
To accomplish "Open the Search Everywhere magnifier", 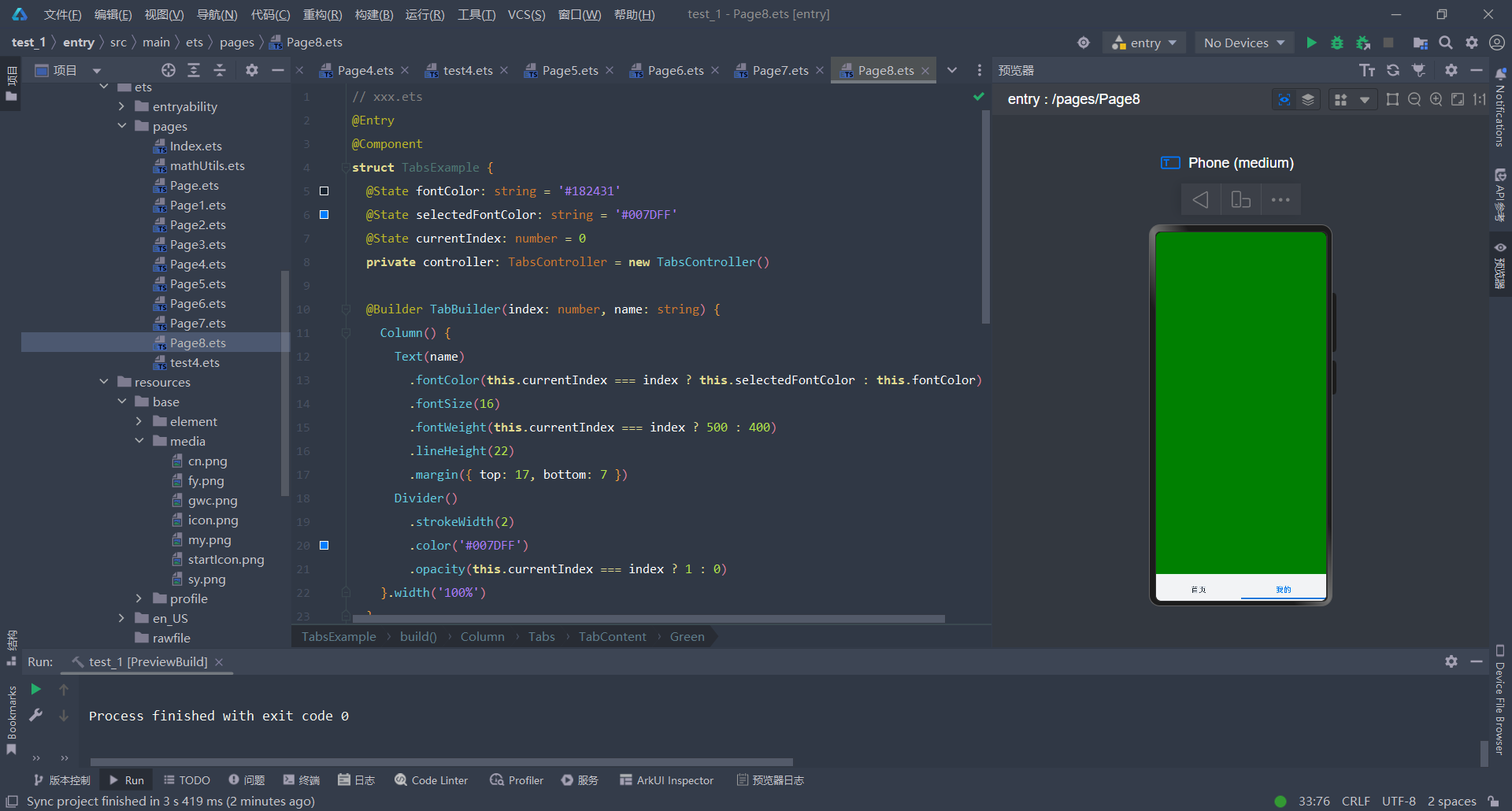I will (x=1446, y=43).
